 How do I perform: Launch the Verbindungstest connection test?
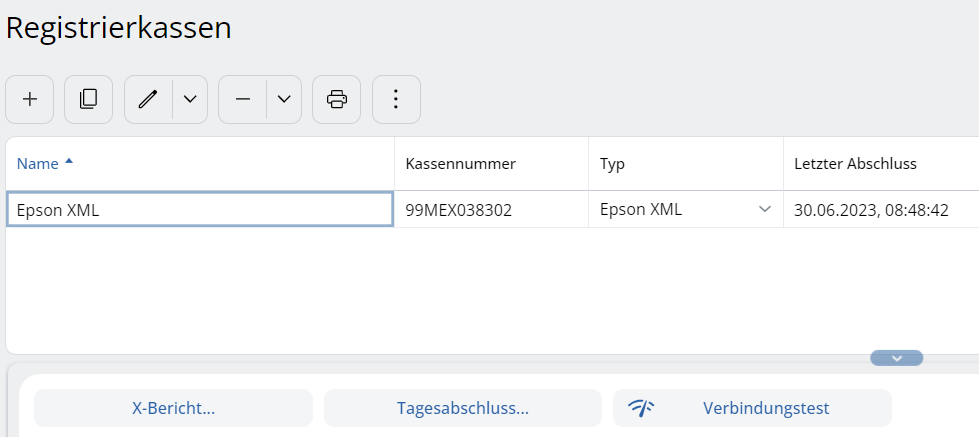pyautogui.click(x=752, y=408)
